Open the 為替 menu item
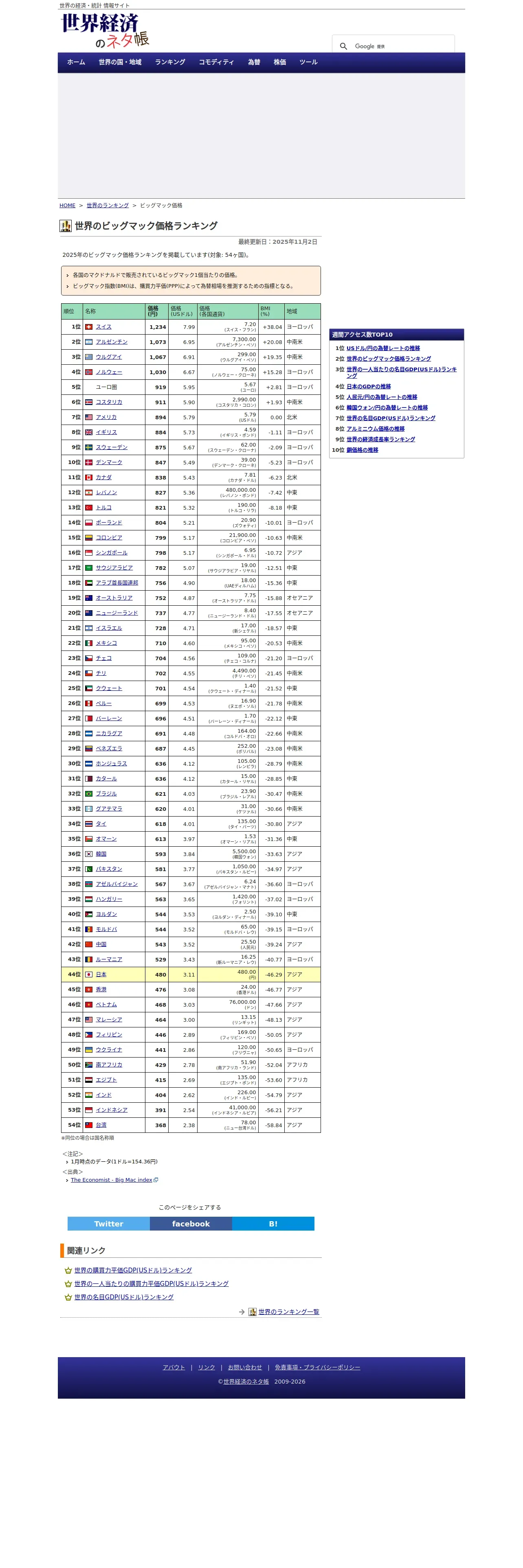The image size is (523, 1568). [254, 62]
